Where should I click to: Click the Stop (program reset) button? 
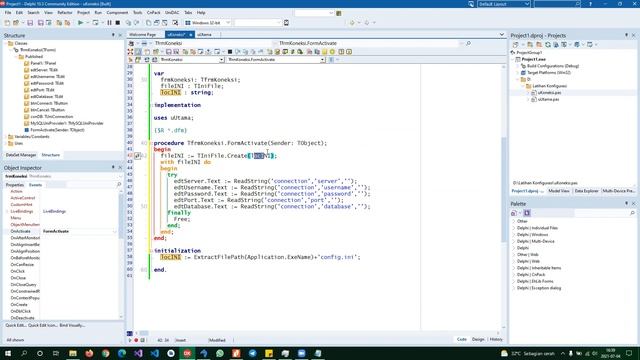point(118,23)
